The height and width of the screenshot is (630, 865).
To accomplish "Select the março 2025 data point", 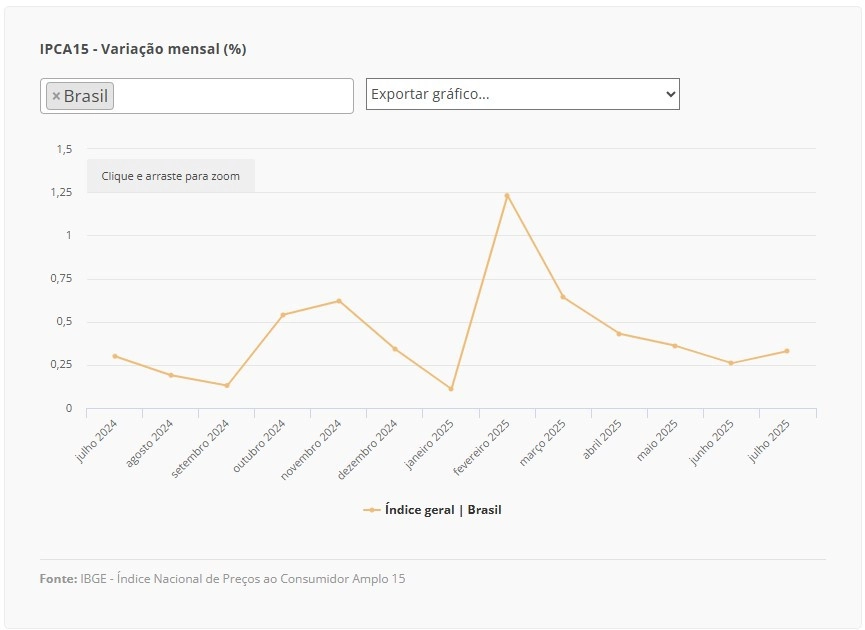I will (563, 297).
